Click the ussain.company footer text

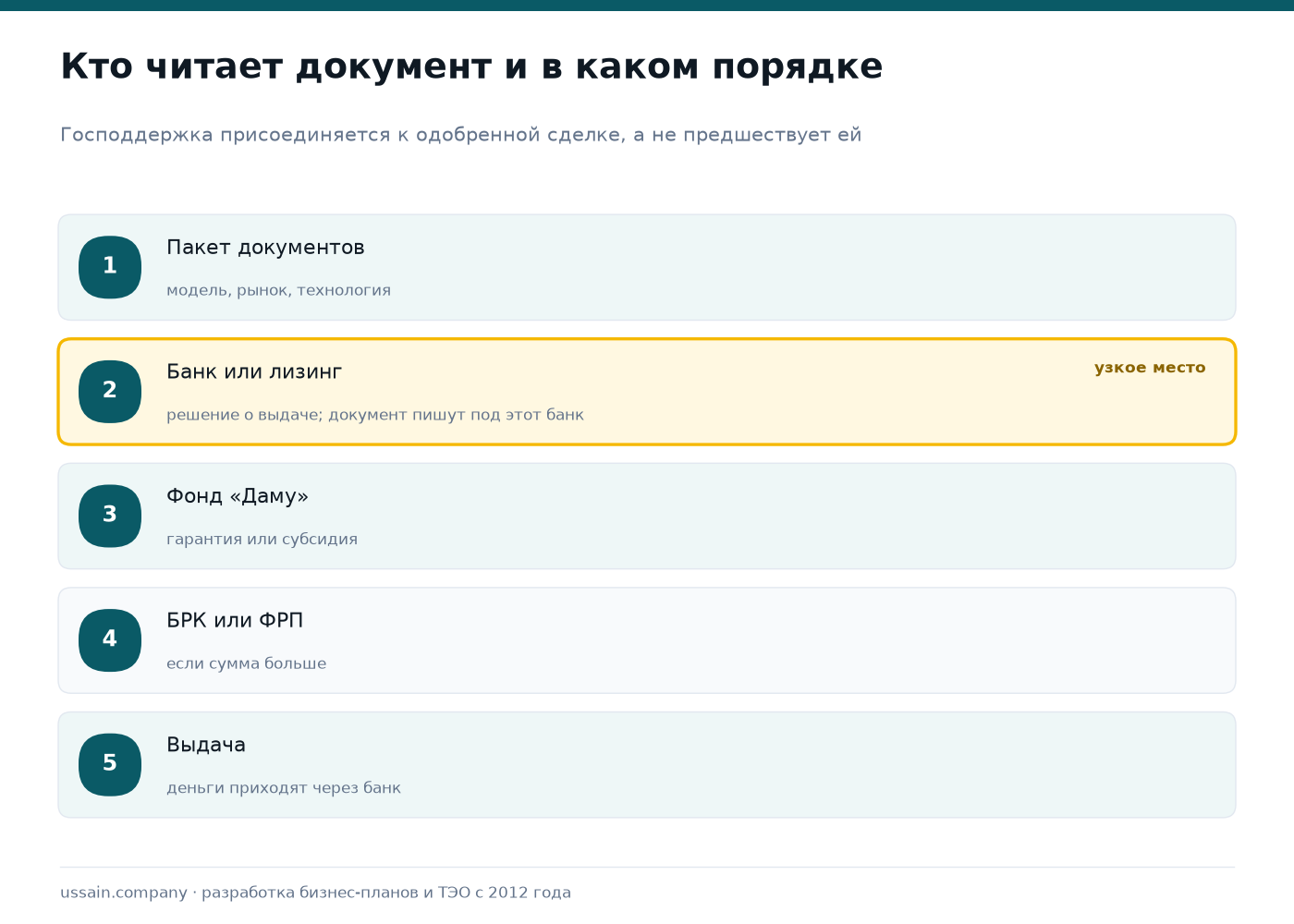coord(315,893)
